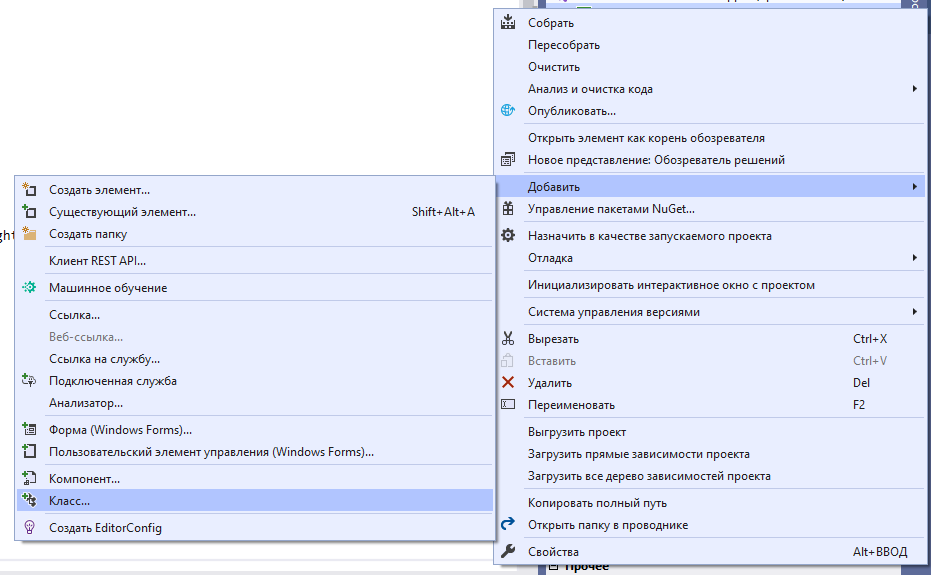Click the gear icon for startup project
Viewport: 931px width, 575px height.
508,236
